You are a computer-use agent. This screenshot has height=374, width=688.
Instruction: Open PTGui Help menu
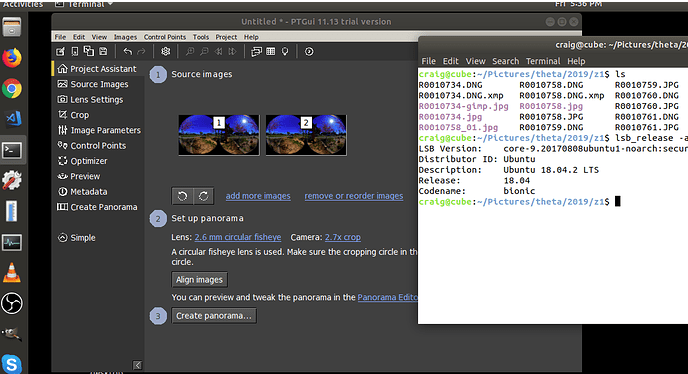(x=251, y=37)
